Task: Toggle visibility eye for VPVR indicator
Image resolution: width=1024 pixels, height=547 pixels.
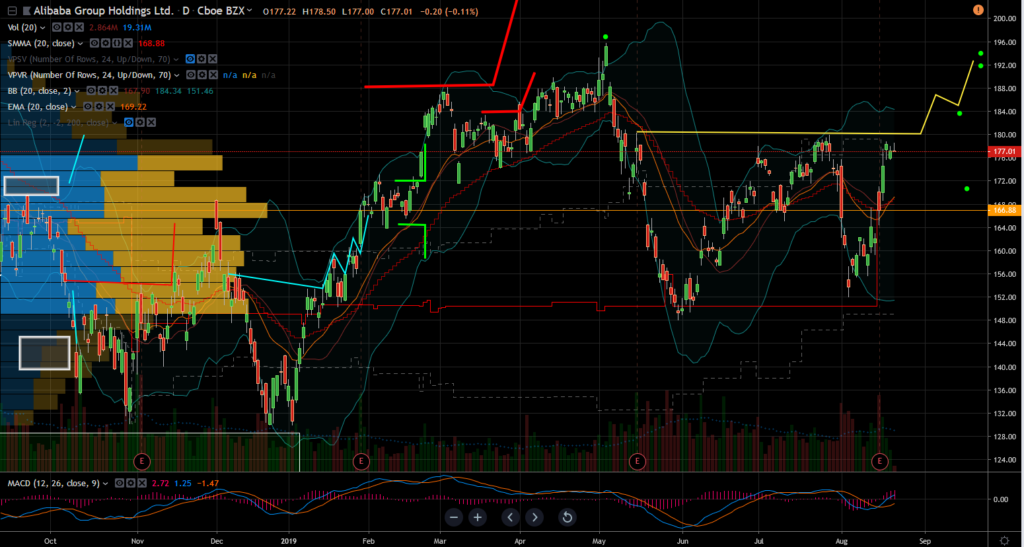Action: click(x=191, y=75)
